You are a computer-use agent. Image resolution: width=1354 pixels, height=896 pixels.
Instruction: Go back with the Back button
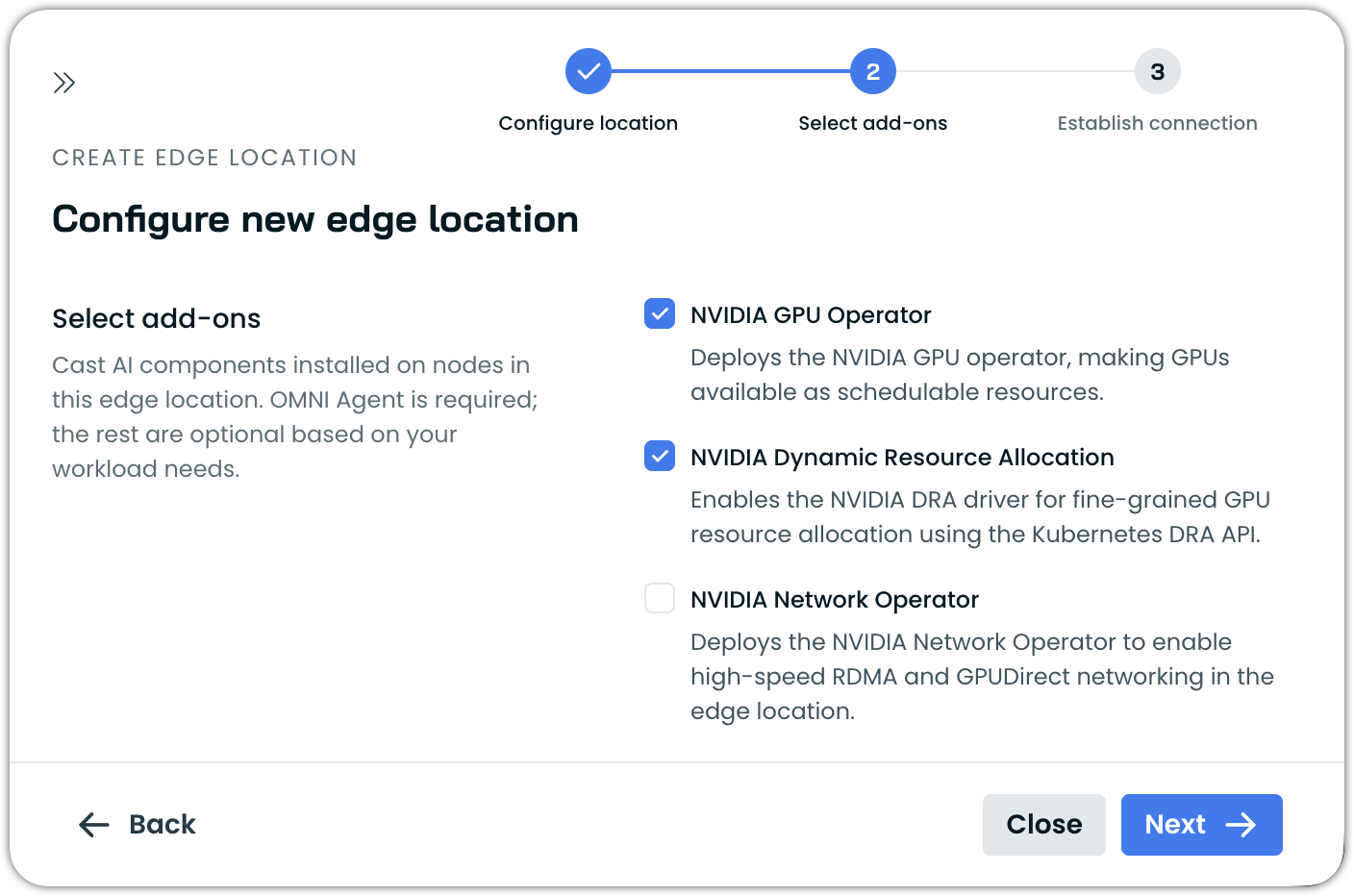(x=138, y=825)
